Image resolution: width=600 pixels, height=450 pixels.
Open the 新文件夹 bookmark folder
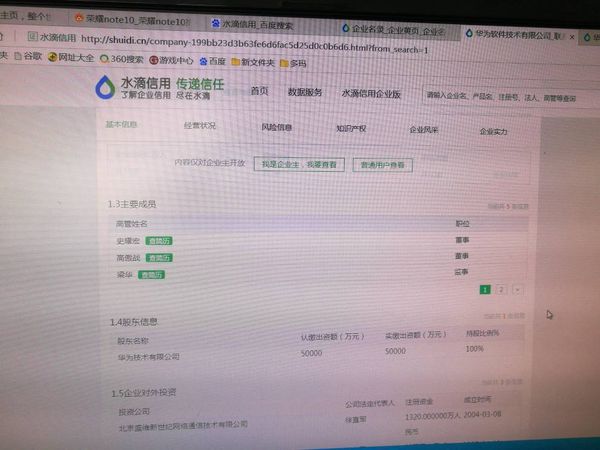coord(253,62)
